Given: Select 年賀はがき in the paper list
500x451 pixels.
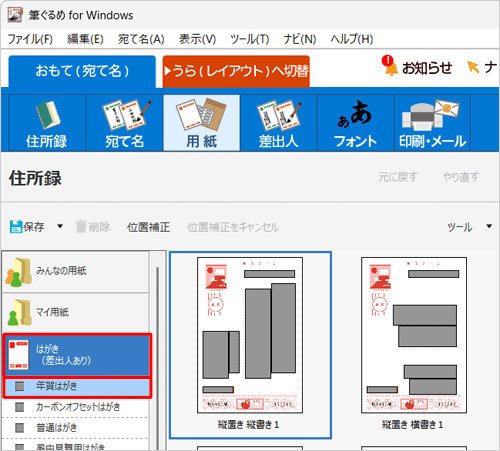Looking at the screenshot, I should [x=77, y=386].
